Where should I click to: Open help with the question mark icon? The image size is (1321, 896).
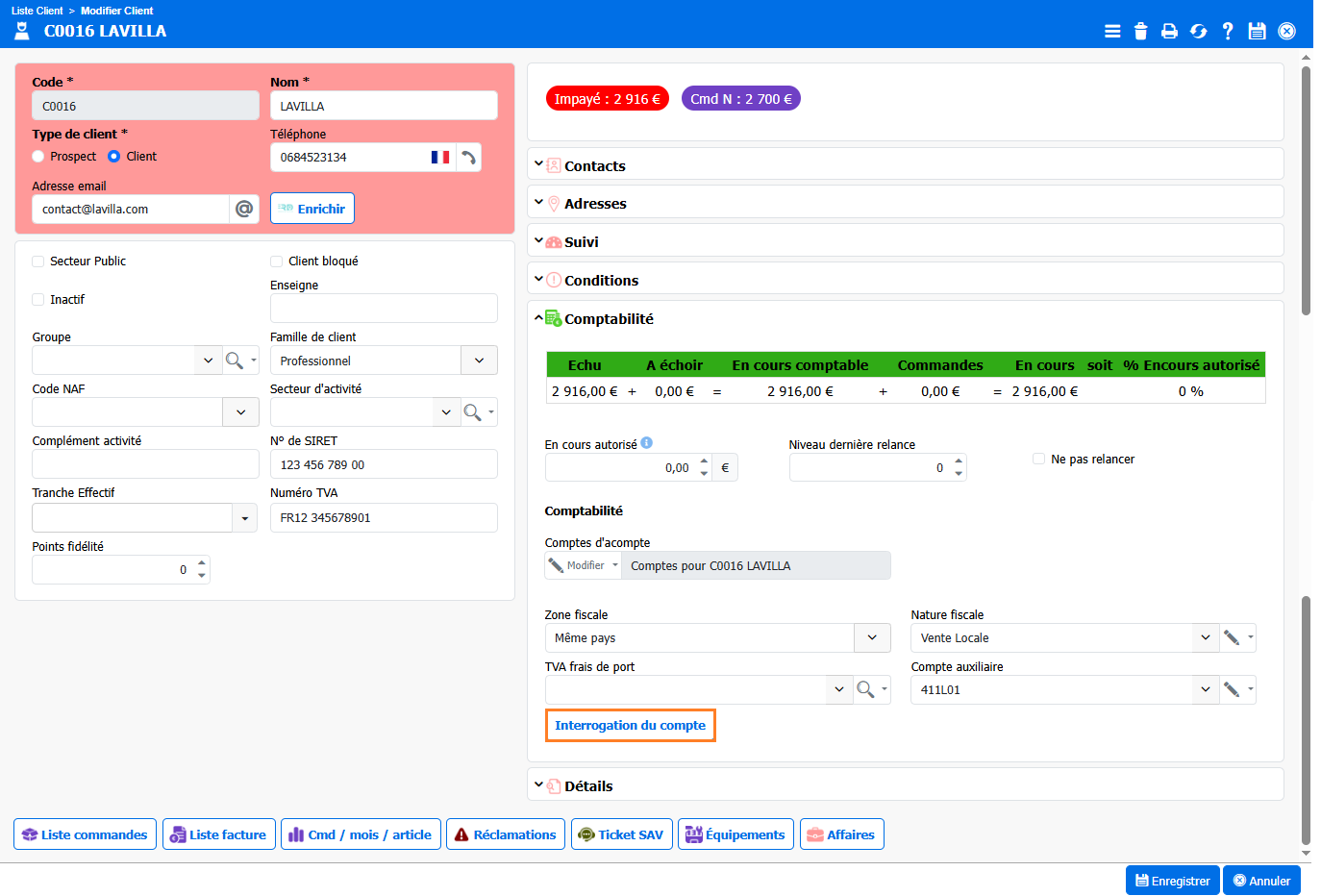click(x=1228, y=31)
